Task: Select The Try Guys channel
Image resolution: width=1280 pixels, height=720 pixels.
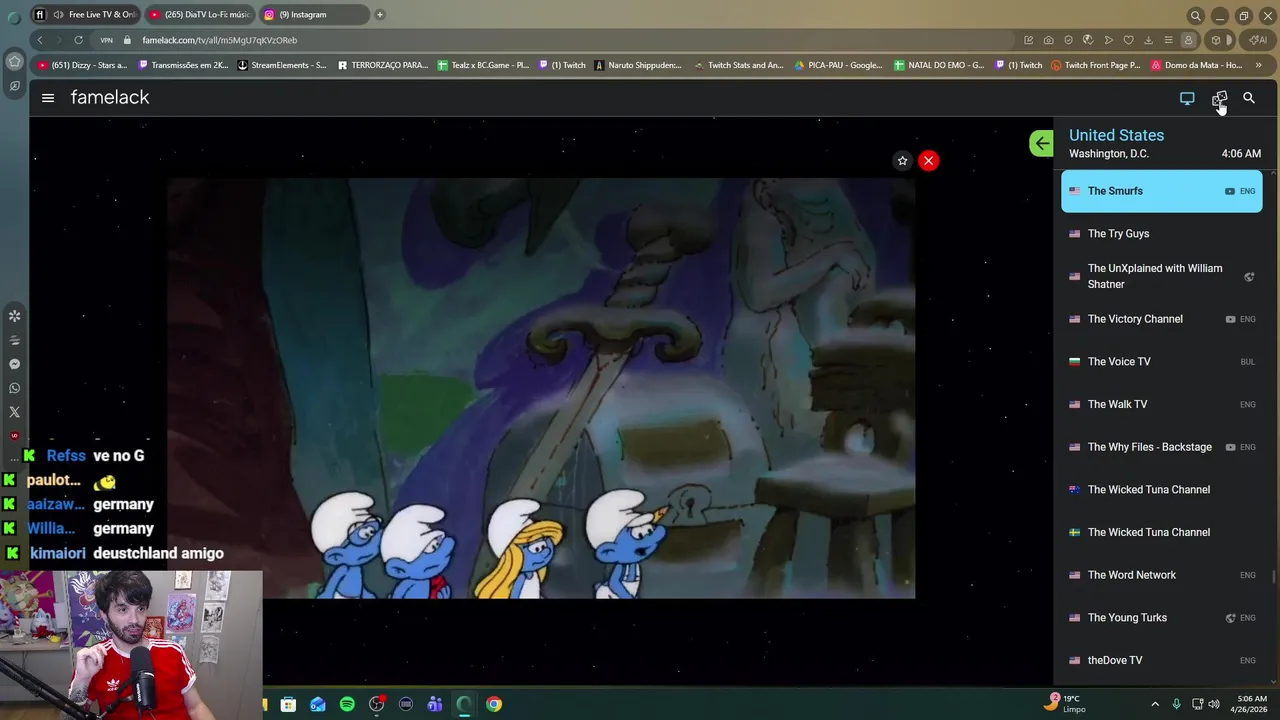Action: [1161, 234]
